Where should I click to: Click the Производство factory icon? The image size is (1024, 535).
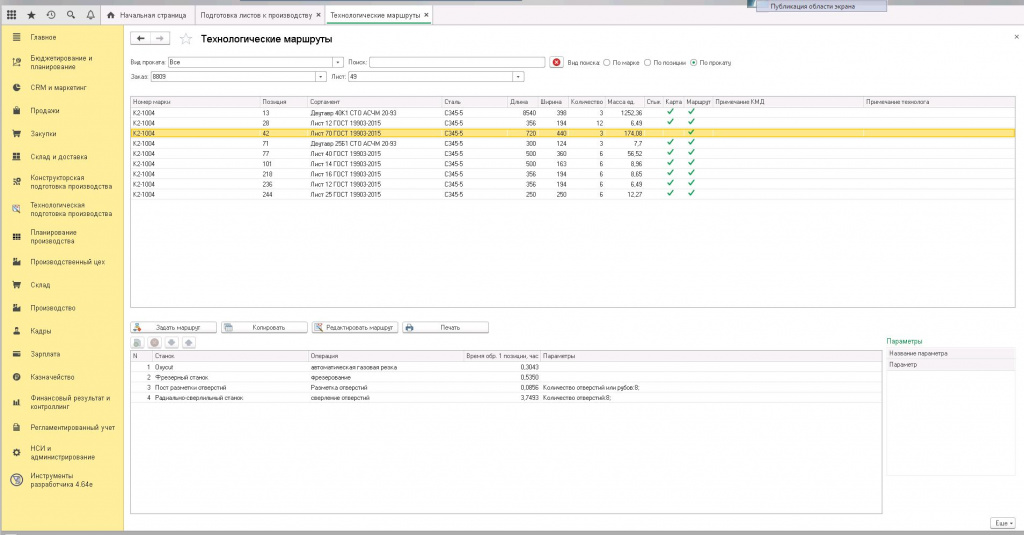pos(17,308)
